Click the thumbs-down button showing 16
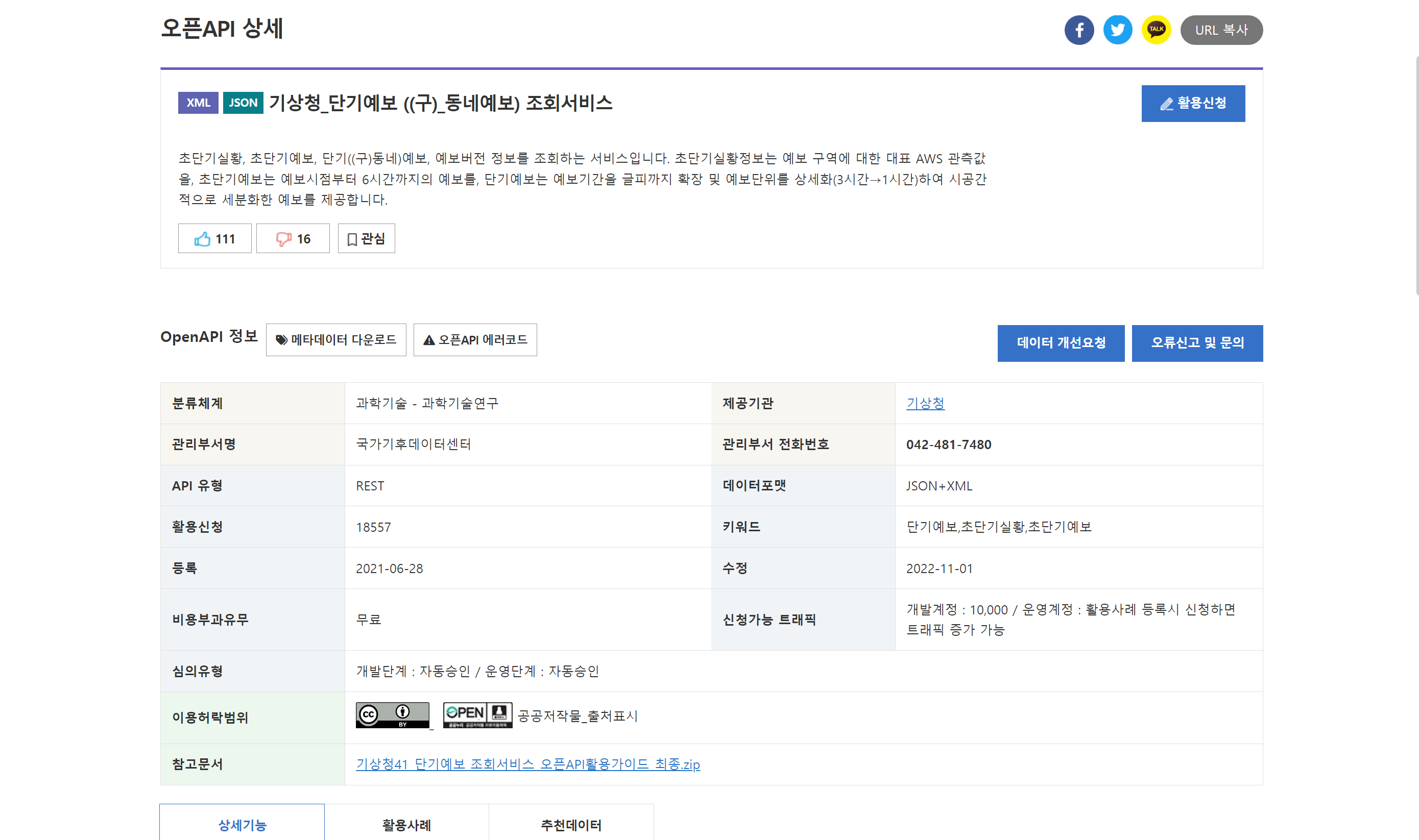Viewport: 1419px width, 840px height. click(x=293, y=239)
